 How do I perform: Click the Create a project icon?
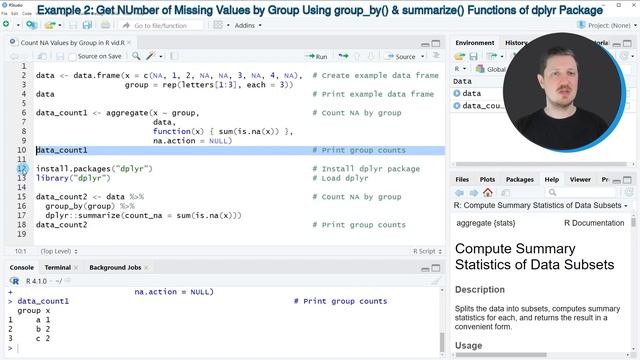point(31,25)
